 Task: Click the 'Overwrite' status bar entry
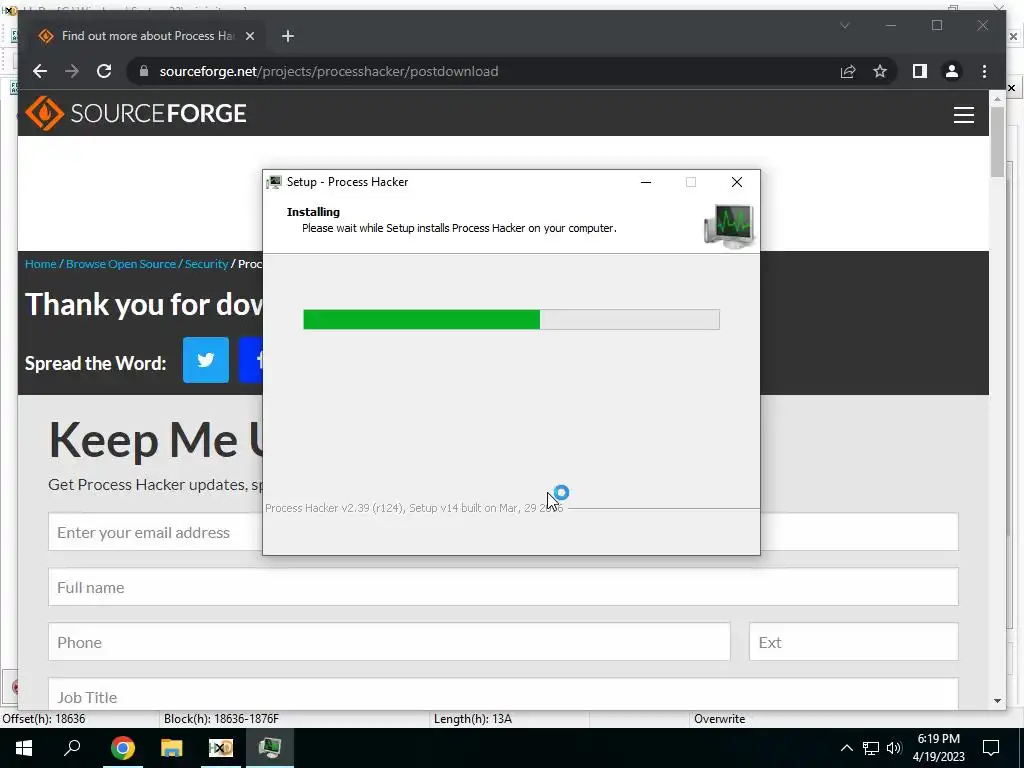point(719,719)
